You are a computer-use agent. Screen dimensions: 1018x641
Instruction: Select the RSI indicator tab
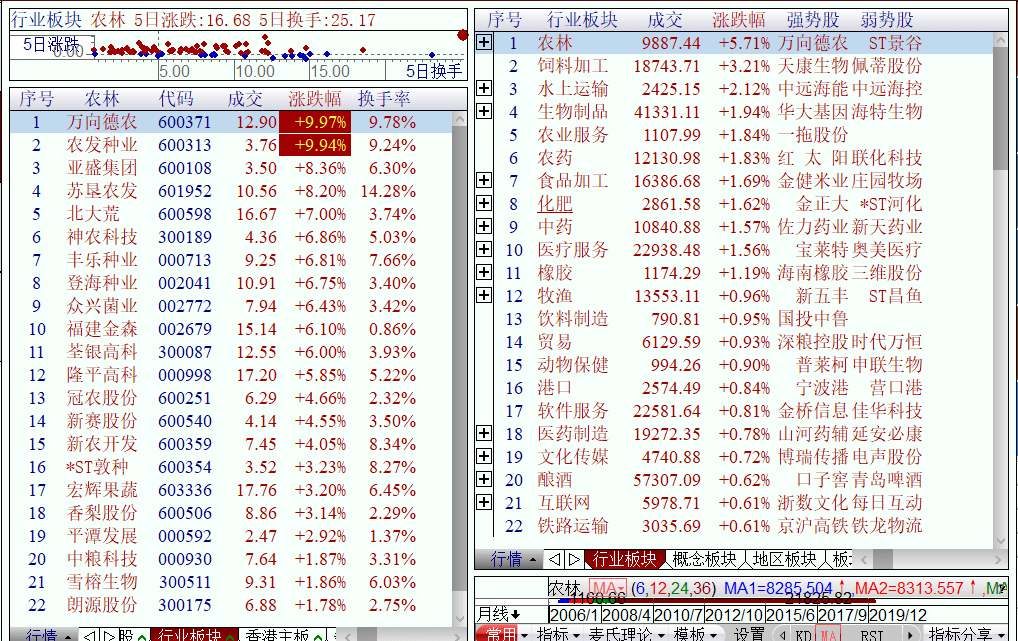871,635
